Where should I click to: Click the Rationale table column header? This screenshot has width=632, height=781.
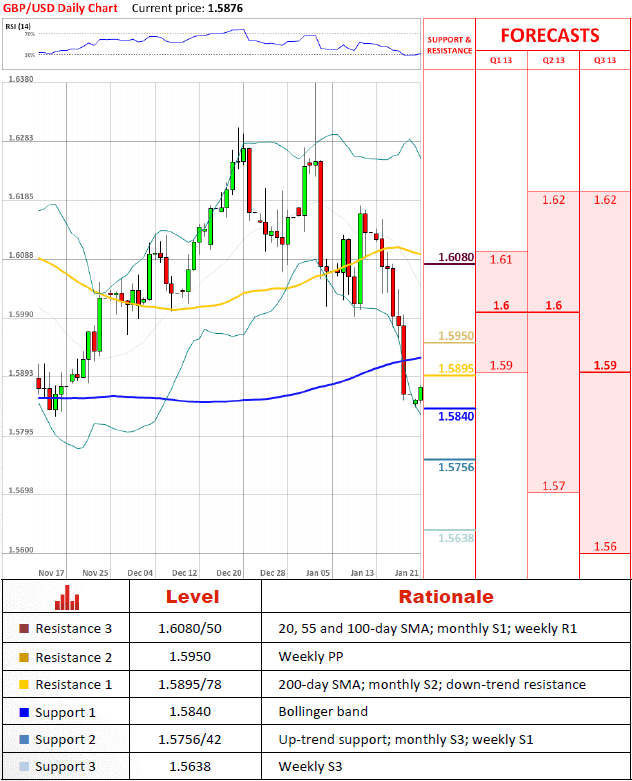pos(446,597)
